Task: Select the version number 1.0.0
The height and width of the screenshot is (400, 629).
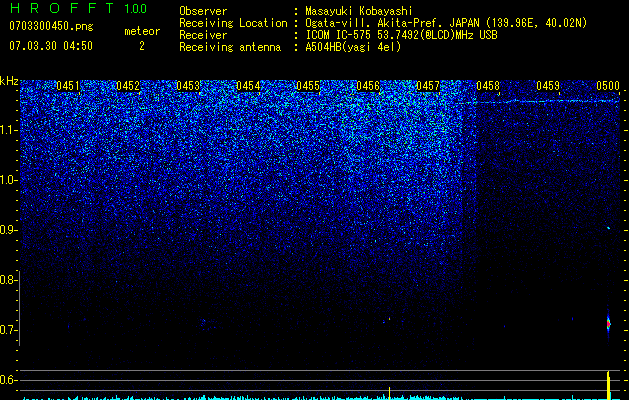Action: pyautogui.click(x=136, y=8)
